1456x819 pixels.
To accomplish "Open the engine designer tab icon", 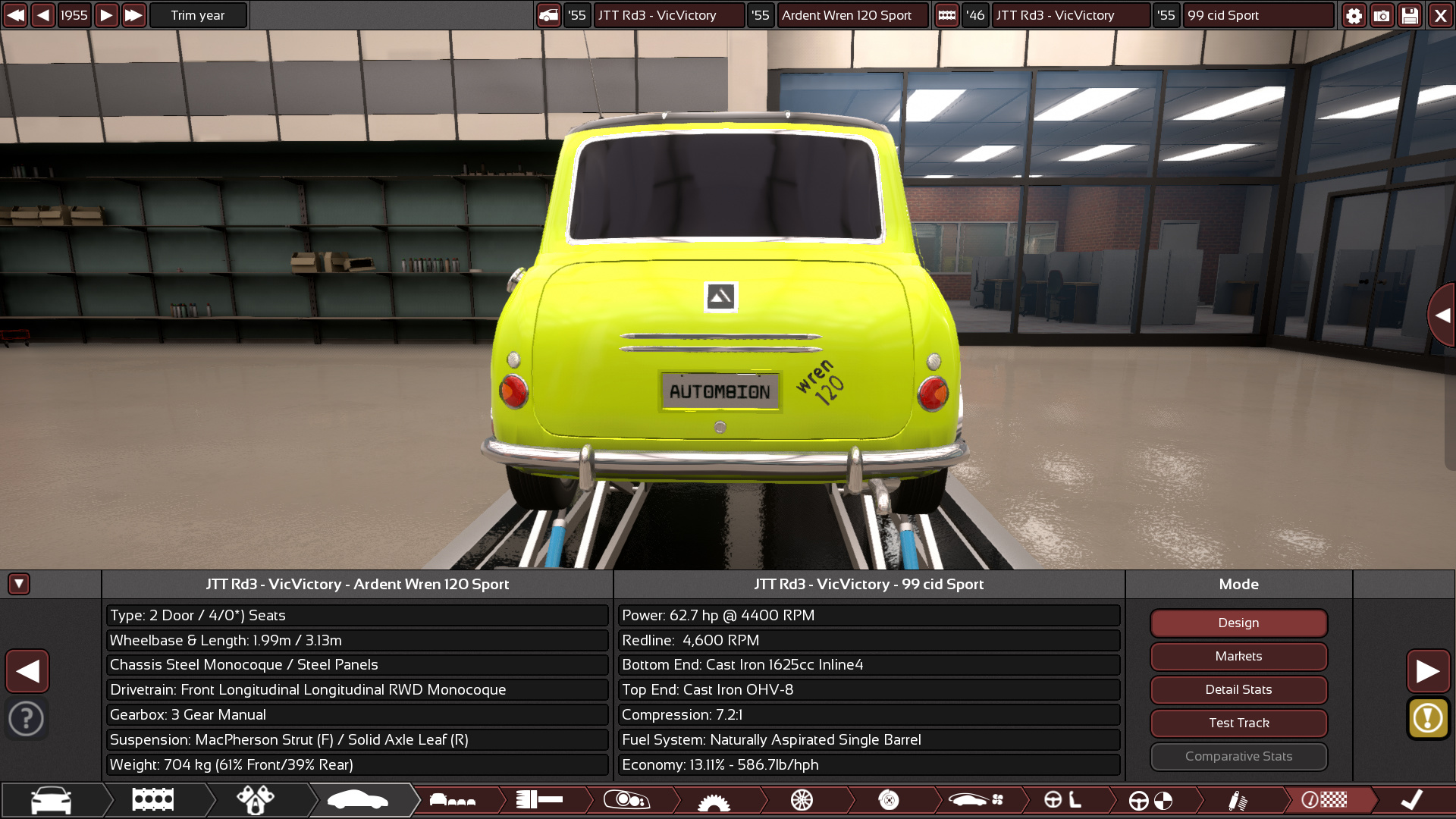I will tap(152, 800).
